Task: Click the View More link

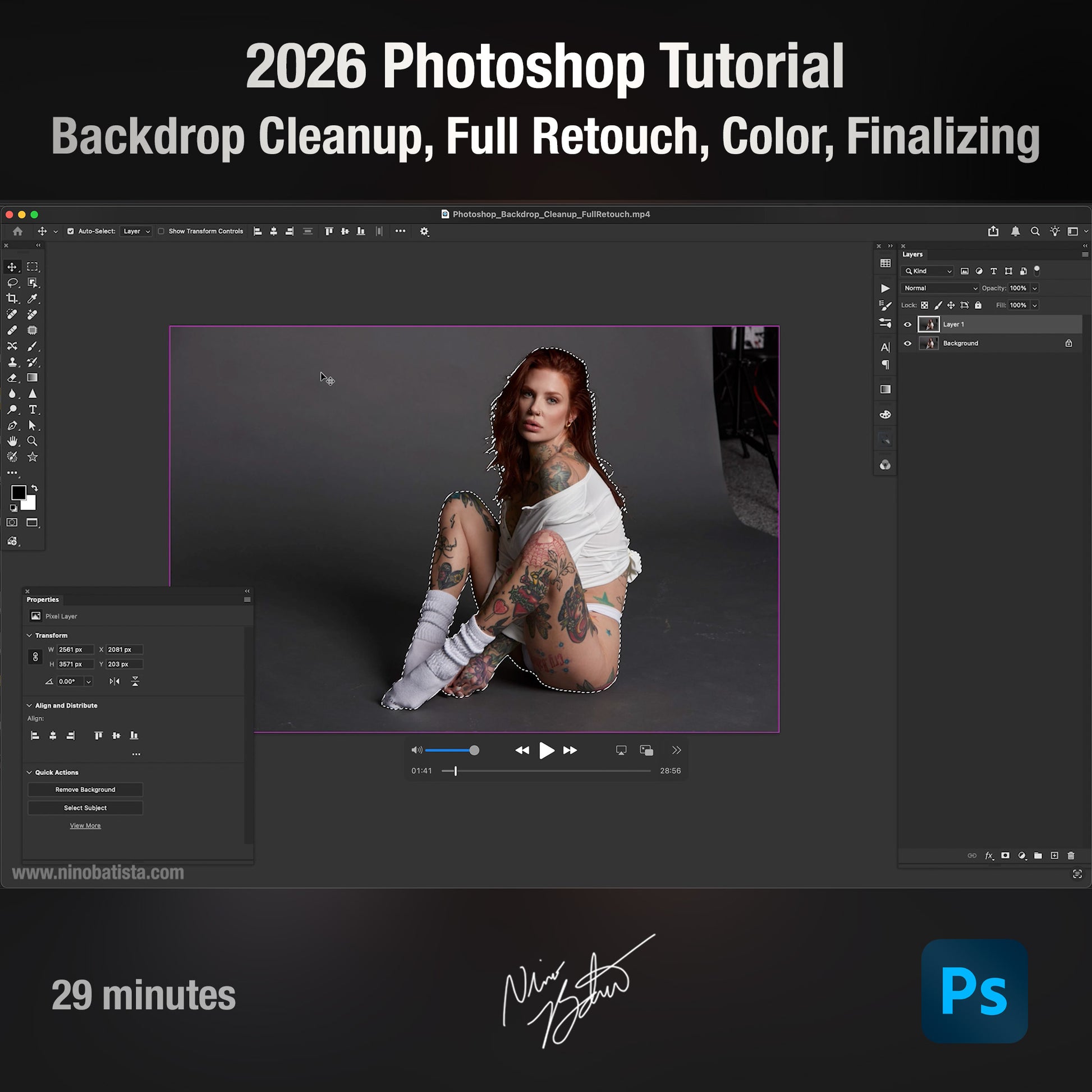Action: [85, 826]
